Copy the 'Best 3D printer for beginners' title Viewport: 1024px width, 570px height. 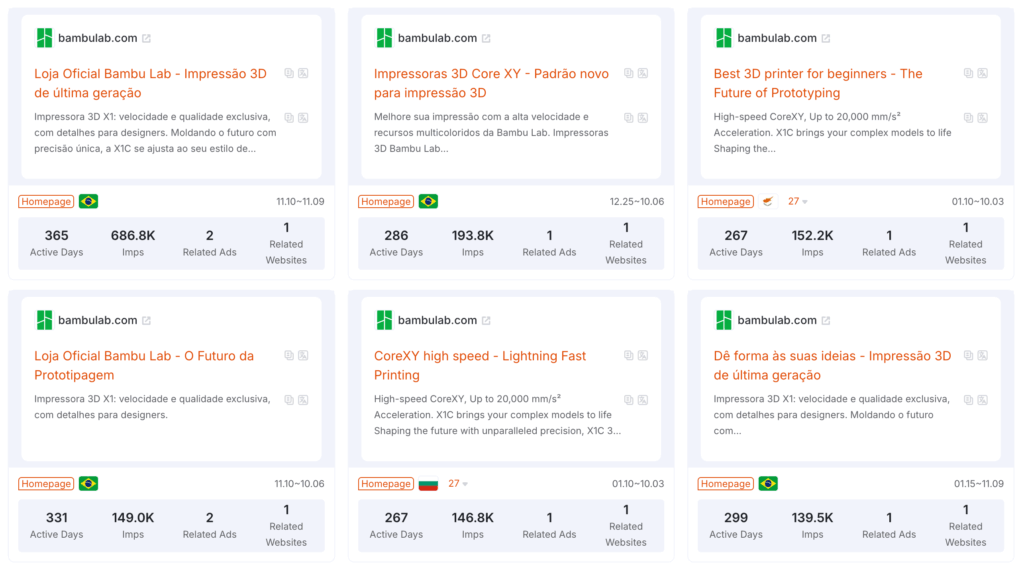(x=969, y=73)
